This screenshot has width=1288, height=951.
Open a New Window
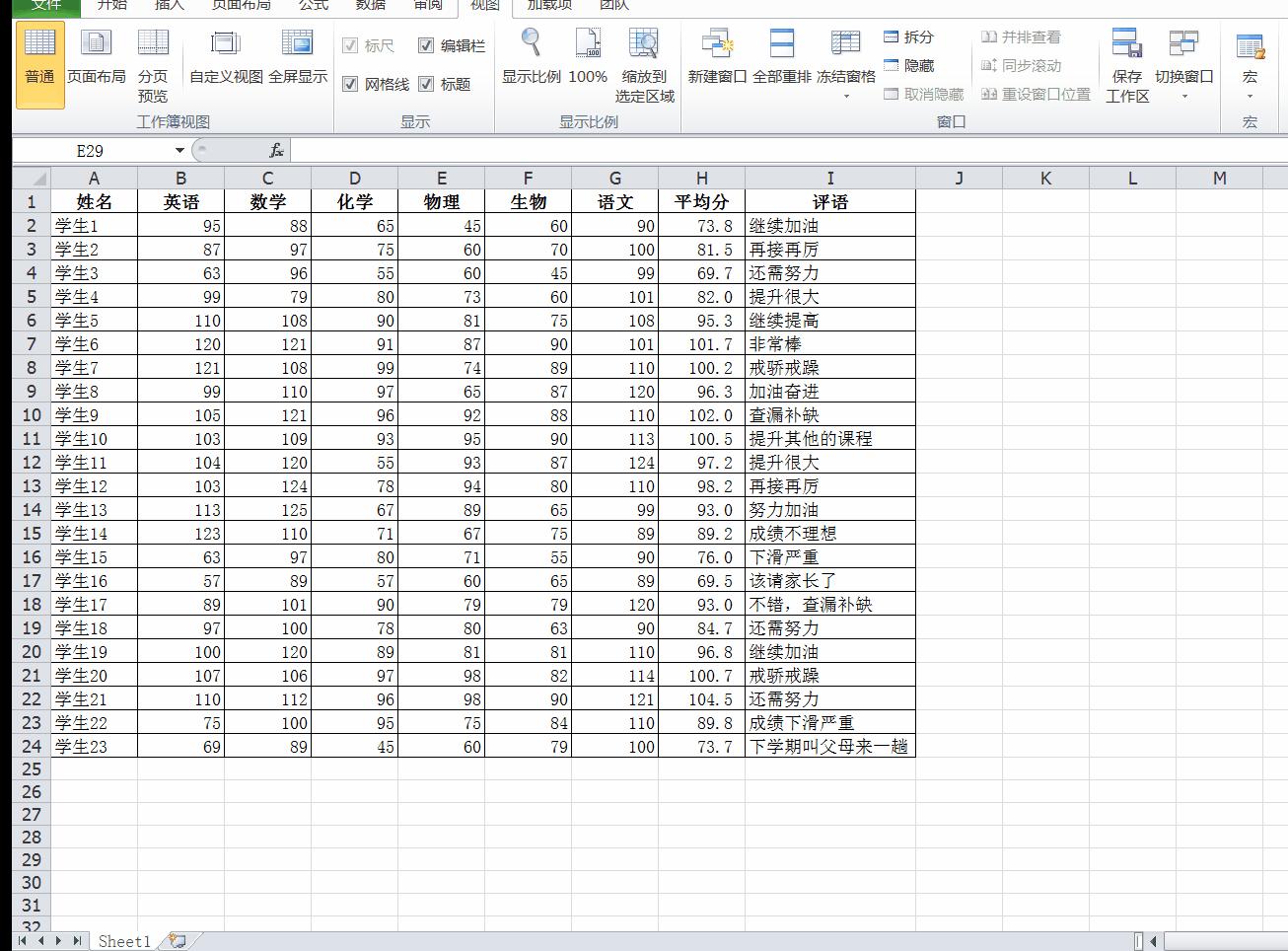coord(717,44)
